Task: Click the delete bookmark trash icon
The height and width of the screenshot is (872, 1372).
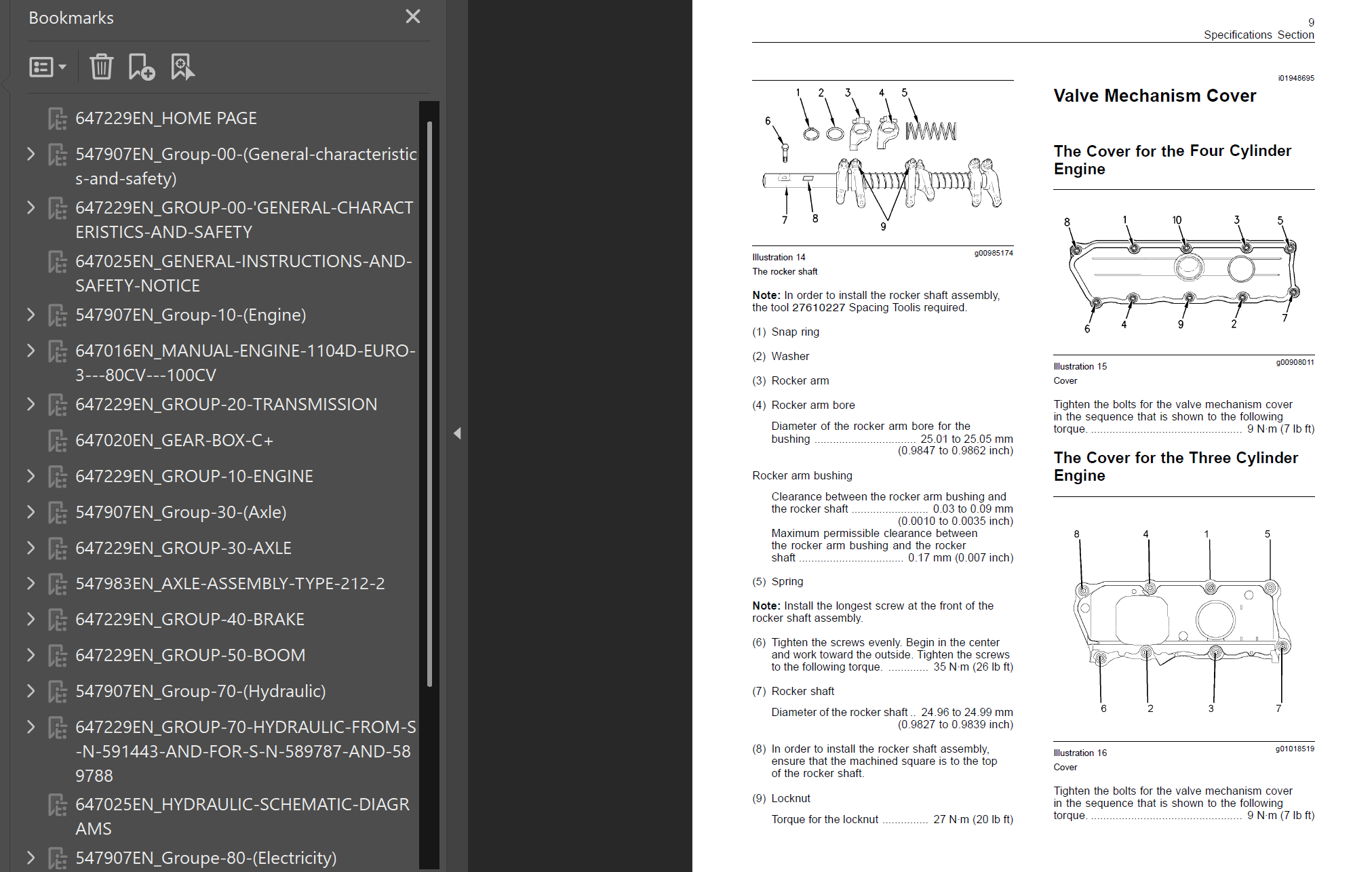Action: [101, 67]
